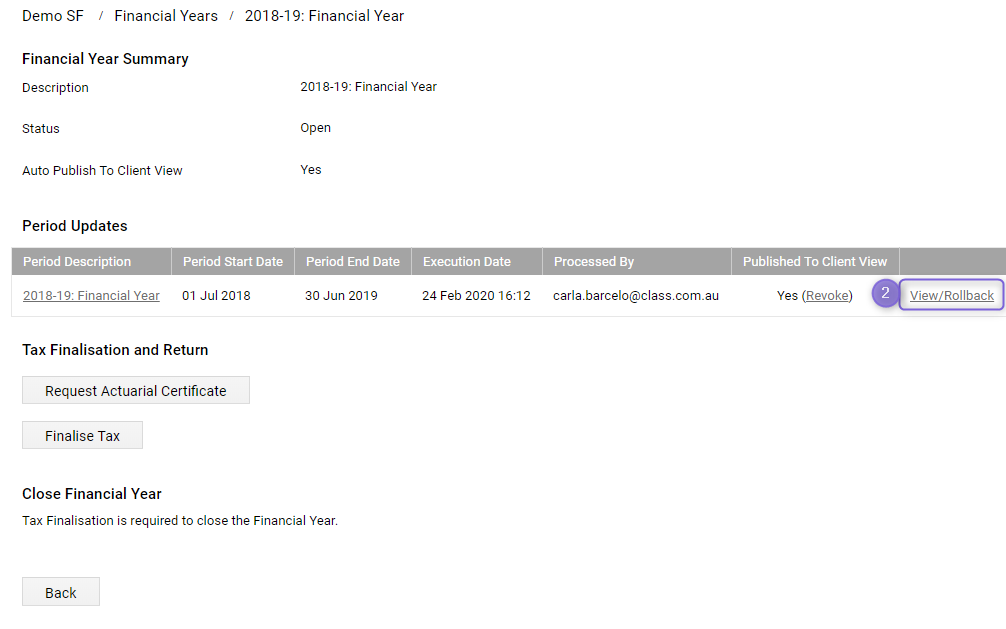The width and height of the screenshot is (1006, 629).
Task: Open the Demo SF breadcrumb
Action: (x=53, y=16)
